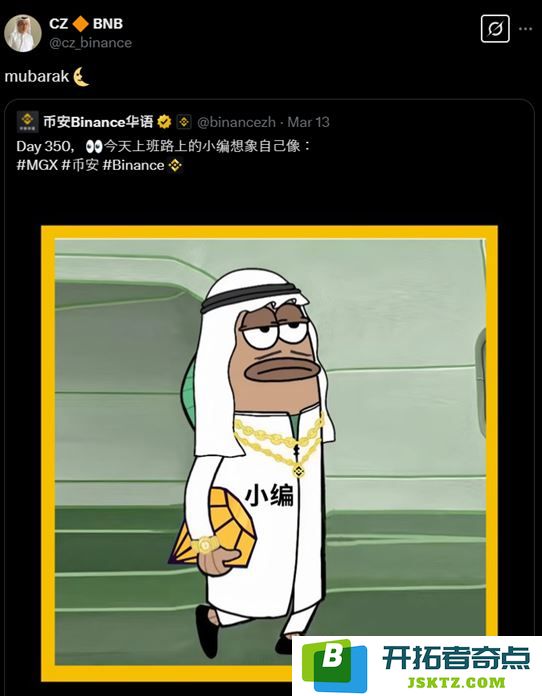Click the Mar 13 timestamp
542x696 pixels.
pos(309,122)
